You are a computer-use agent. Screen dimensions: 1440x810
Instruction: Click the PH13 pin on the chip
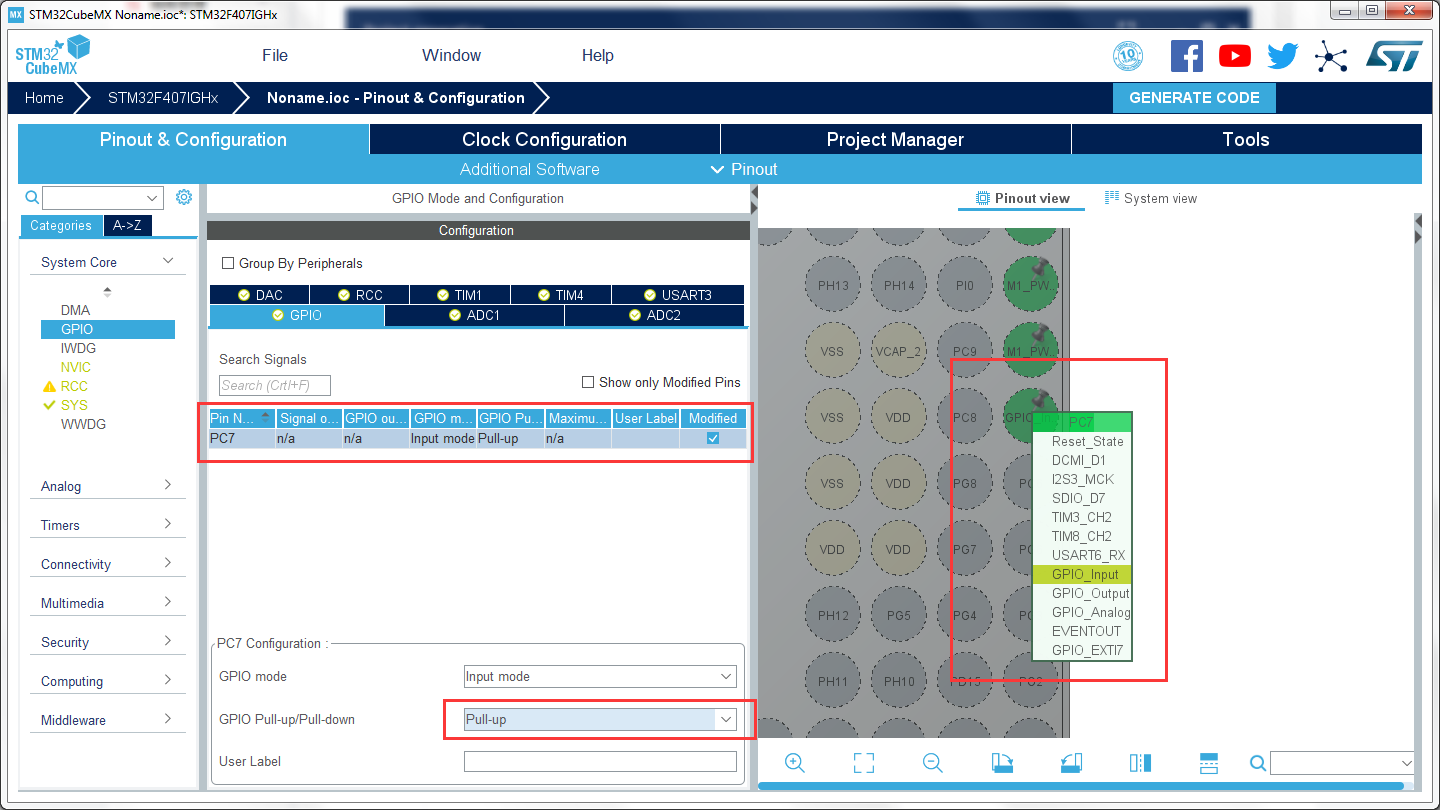[x=832, y=285]
